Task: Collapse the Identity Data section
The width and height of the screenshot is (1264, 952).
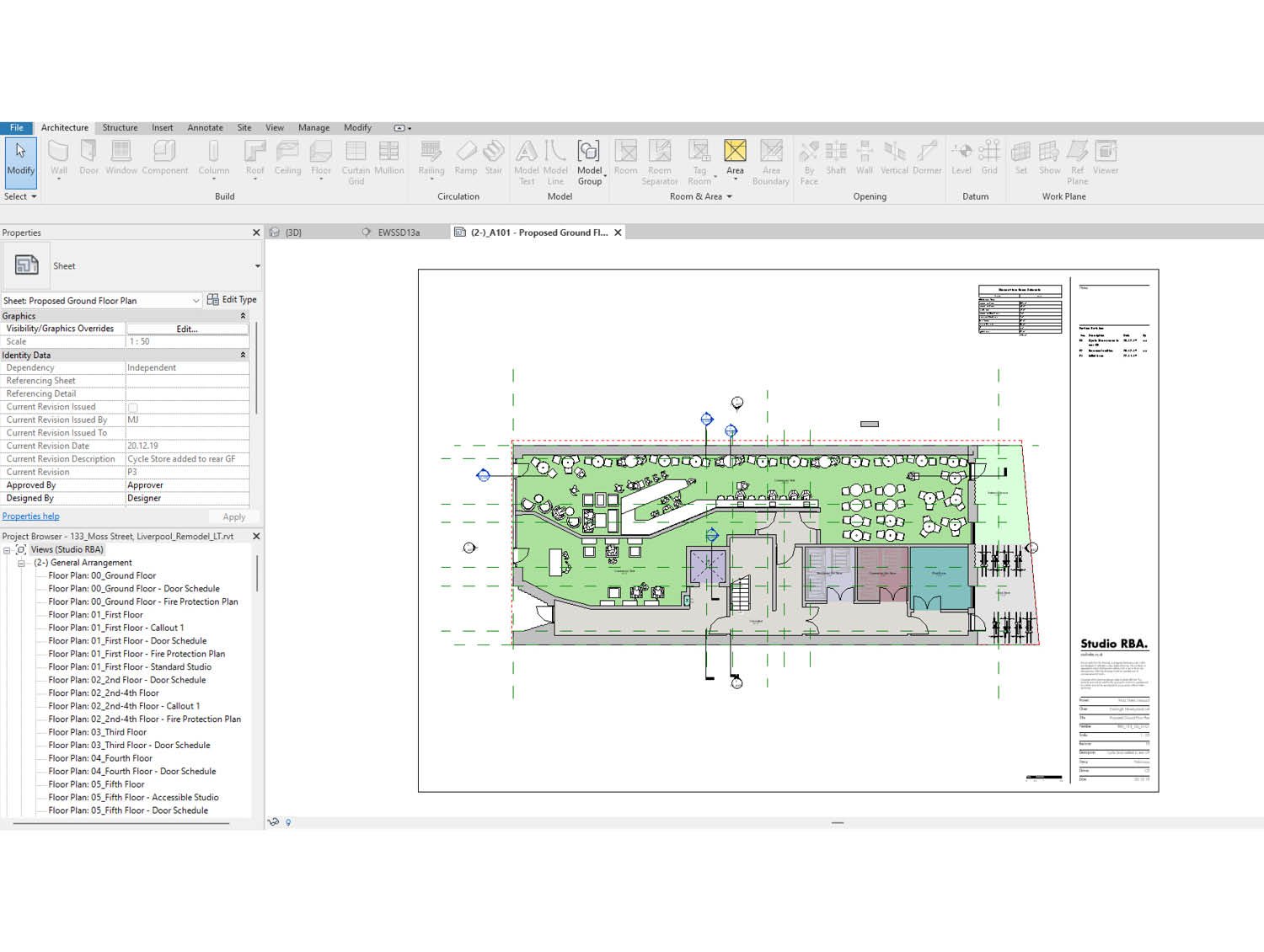Action: click(244, 355)
